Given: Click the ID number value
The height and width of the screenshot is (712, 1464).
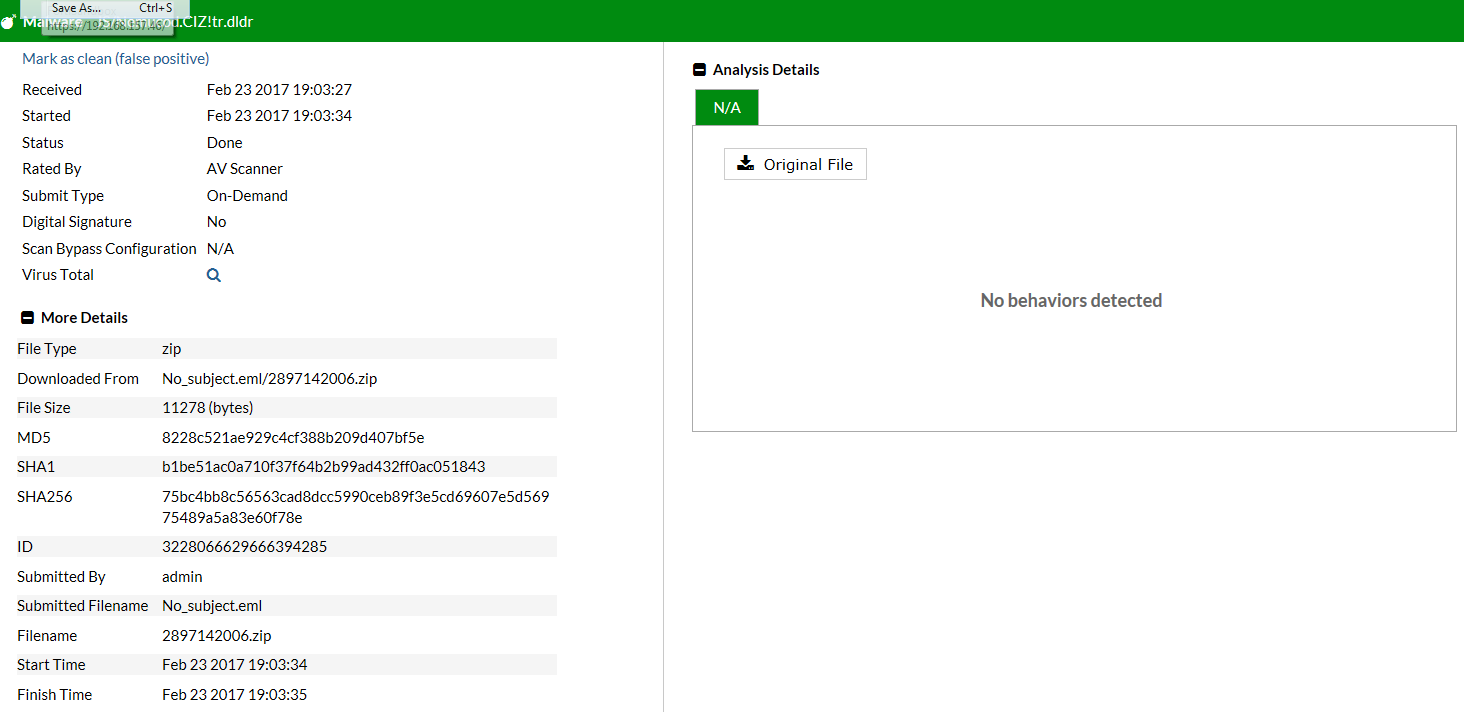Looking at the screenshot, I should click(x=244, y=547).
